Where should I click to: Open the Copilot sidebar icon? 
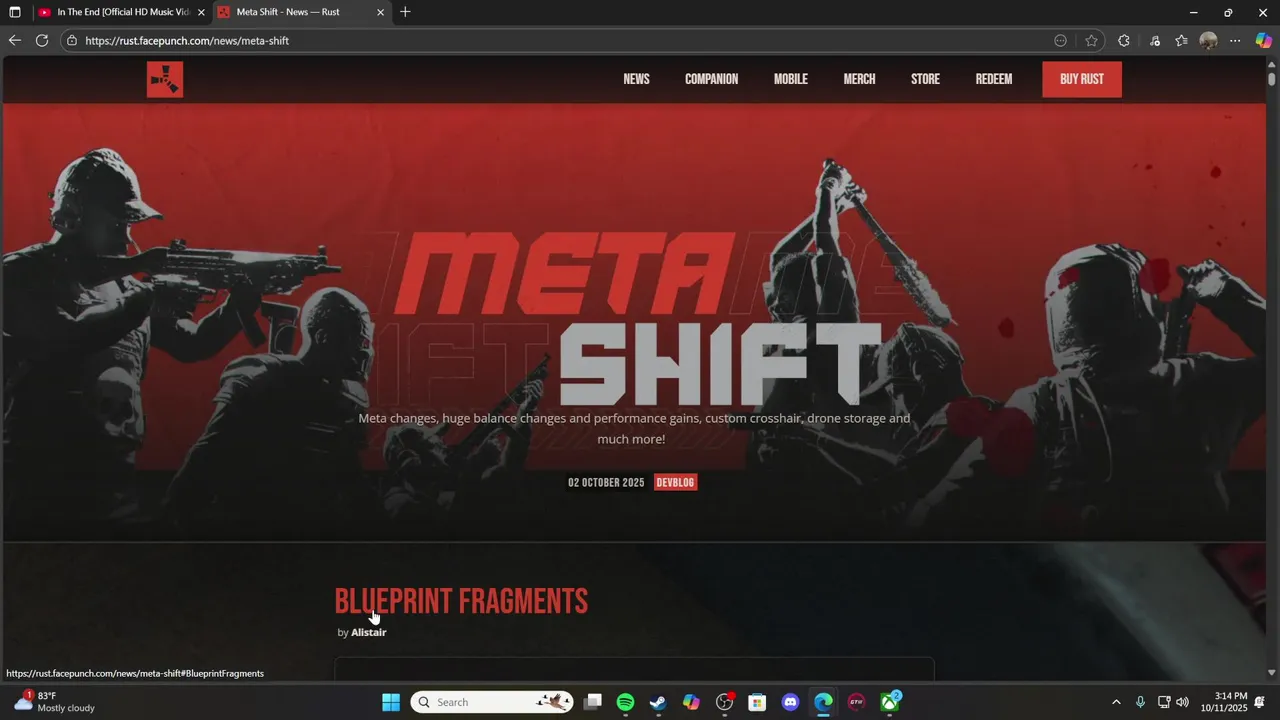(1264, 41)
